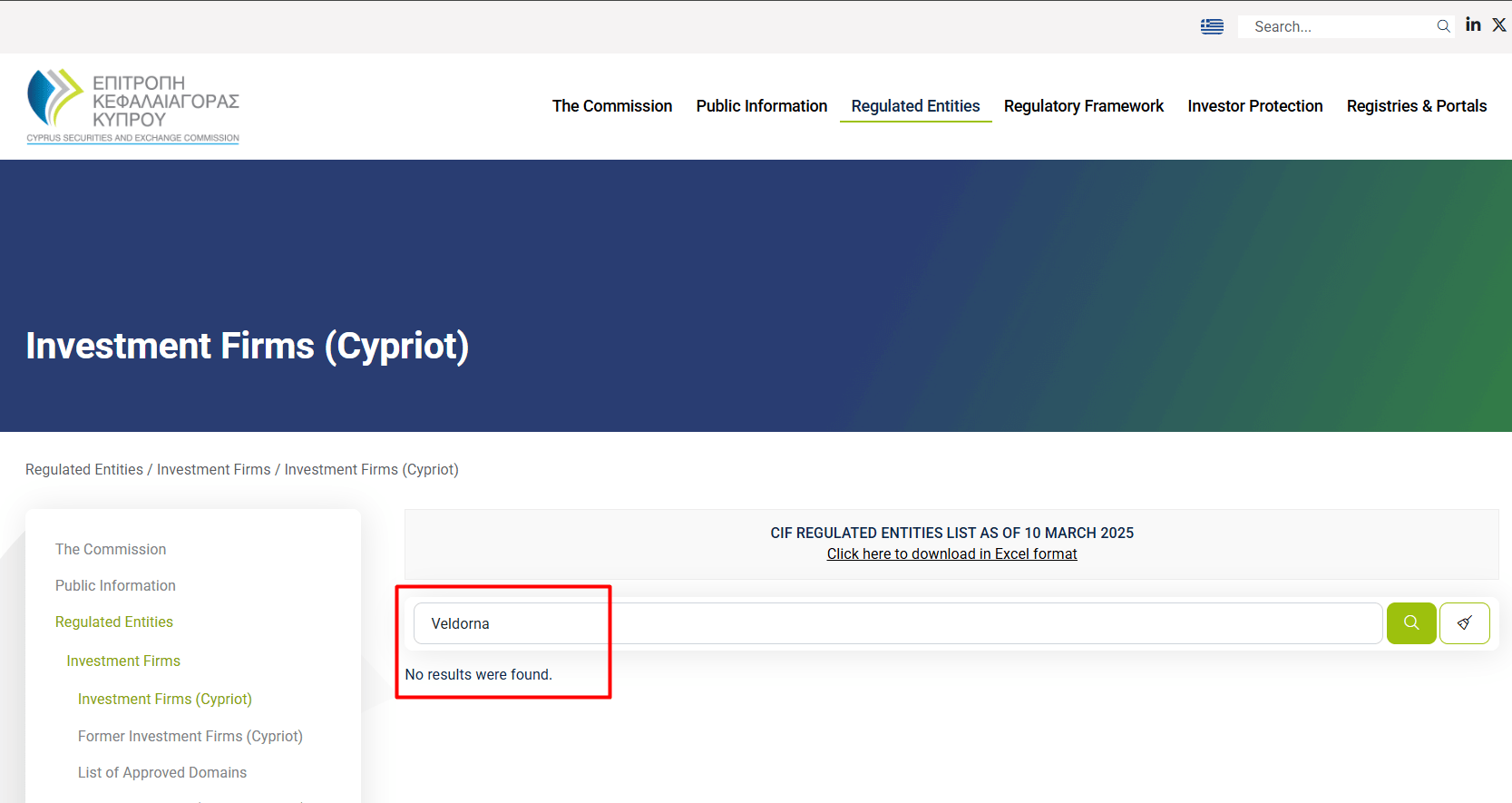Click the Investment Firms (Cypriot) page title
1512x803 pixels.
(x=248, y=346)
